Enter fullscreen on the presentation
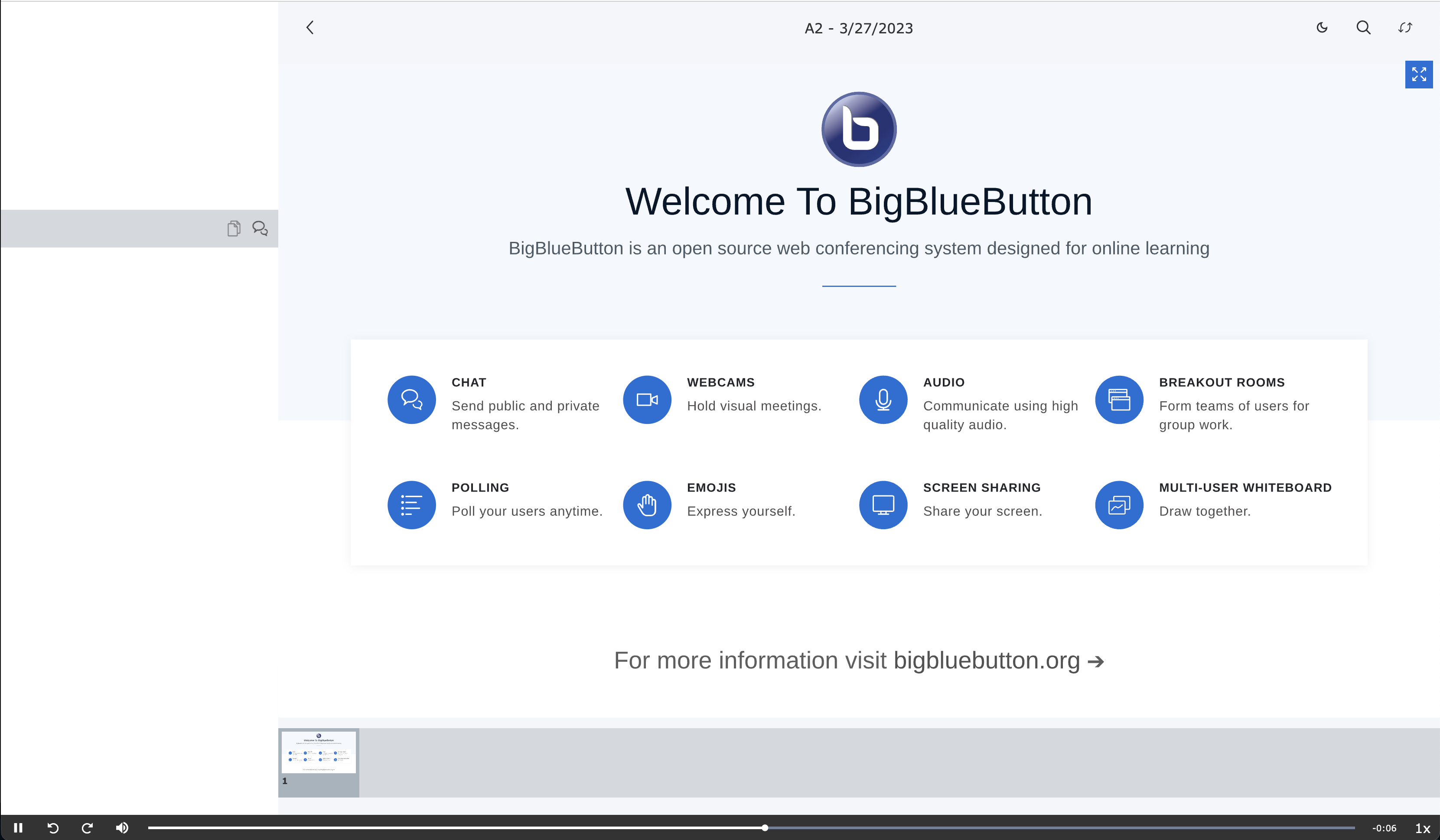 point(1419,74)
